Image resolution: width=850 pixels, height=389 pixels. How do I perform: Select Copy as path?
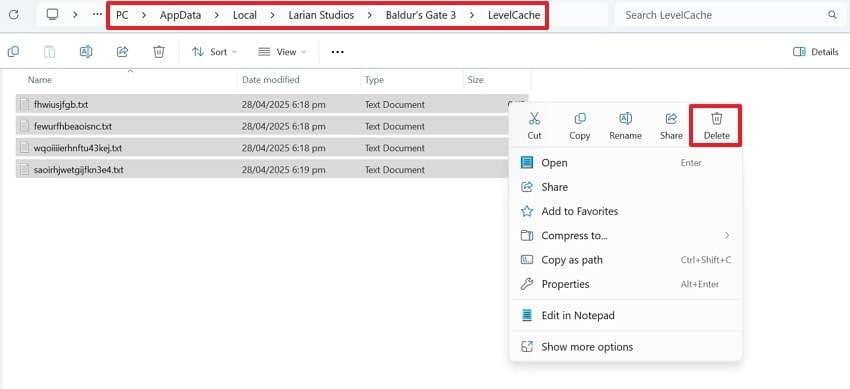pyautogui.click(x=625, y=260)
